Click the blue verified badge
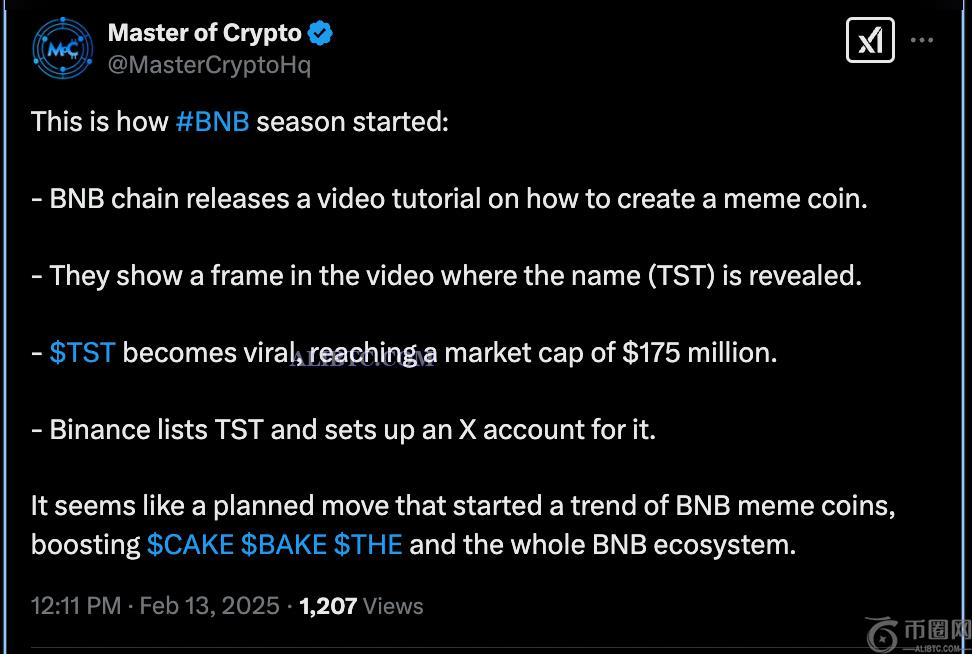The image size is (972, 654). click(321, 33)
